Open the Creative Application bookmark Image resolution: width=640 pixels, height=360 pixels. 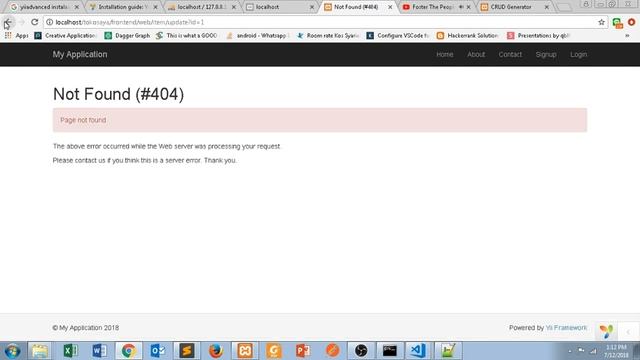pyautogui.click(x=65, y=36)
